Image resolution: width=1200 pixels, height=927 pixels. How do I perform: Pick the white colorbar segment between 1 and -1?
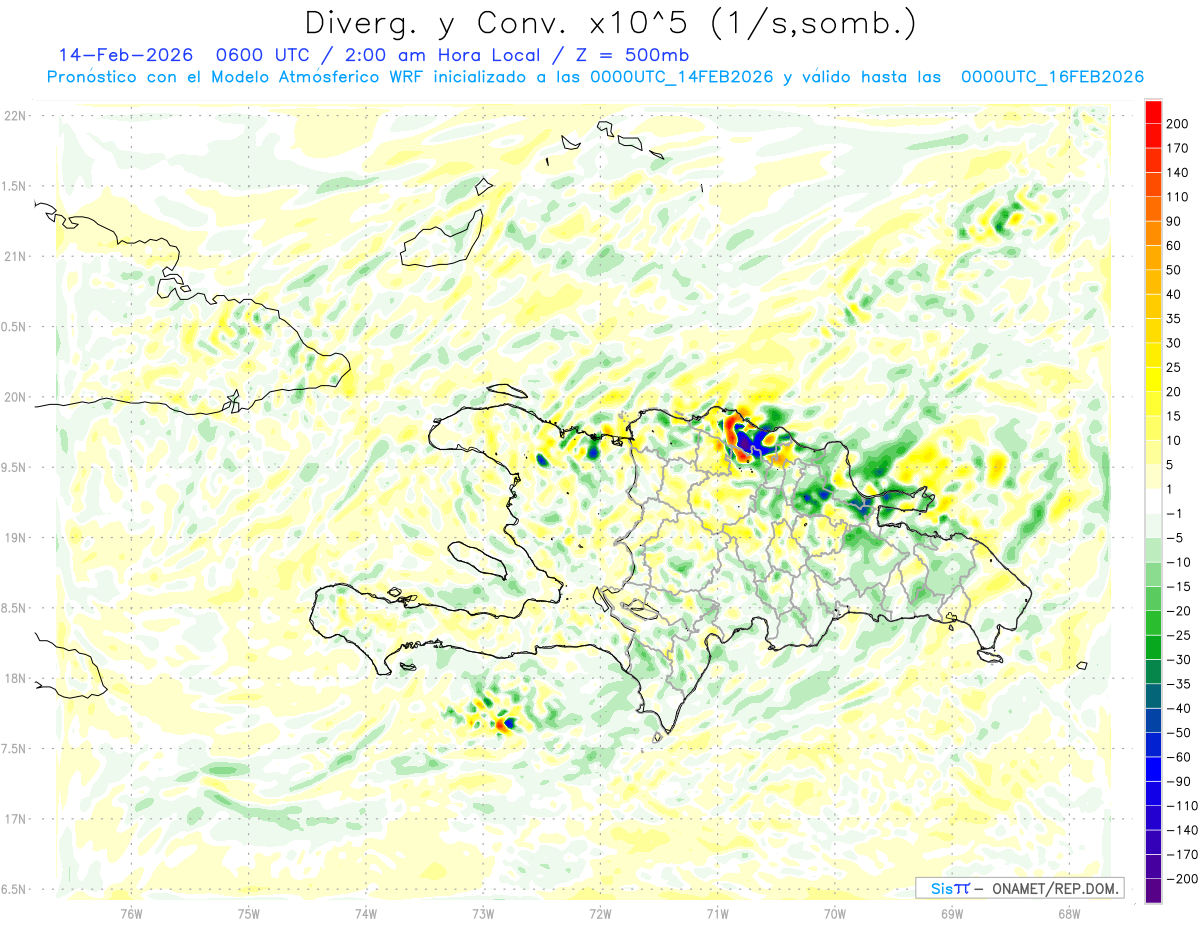coord(1154,502)
